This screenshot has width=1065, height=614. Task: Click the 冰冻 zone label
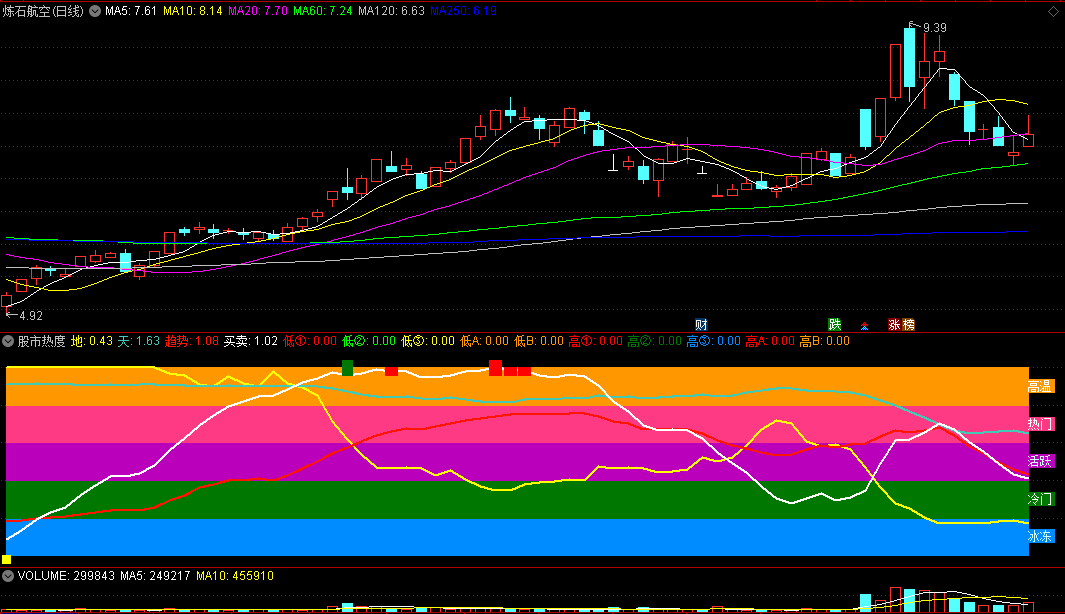1040,537
